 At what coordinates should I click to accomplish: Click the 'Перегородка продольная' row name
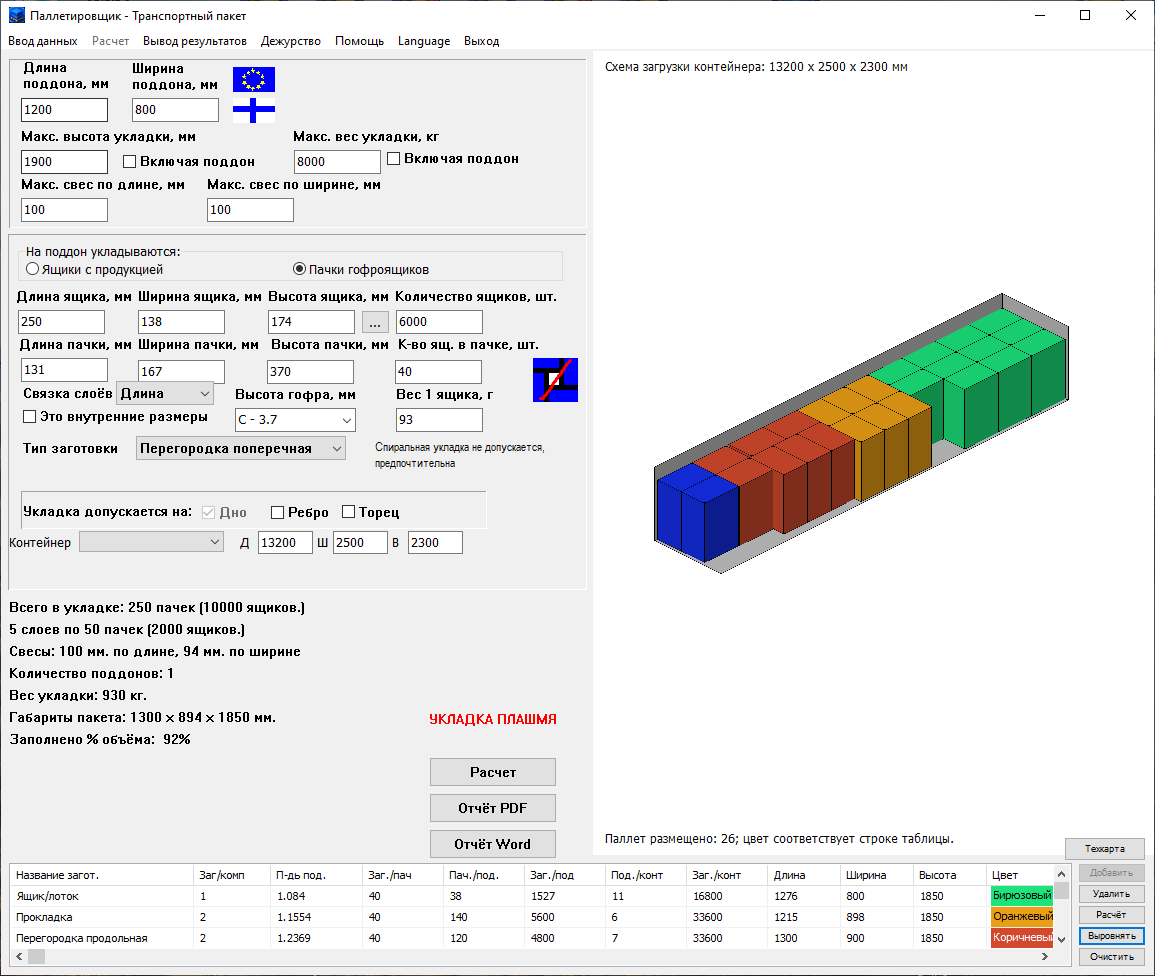click(82, 938)
